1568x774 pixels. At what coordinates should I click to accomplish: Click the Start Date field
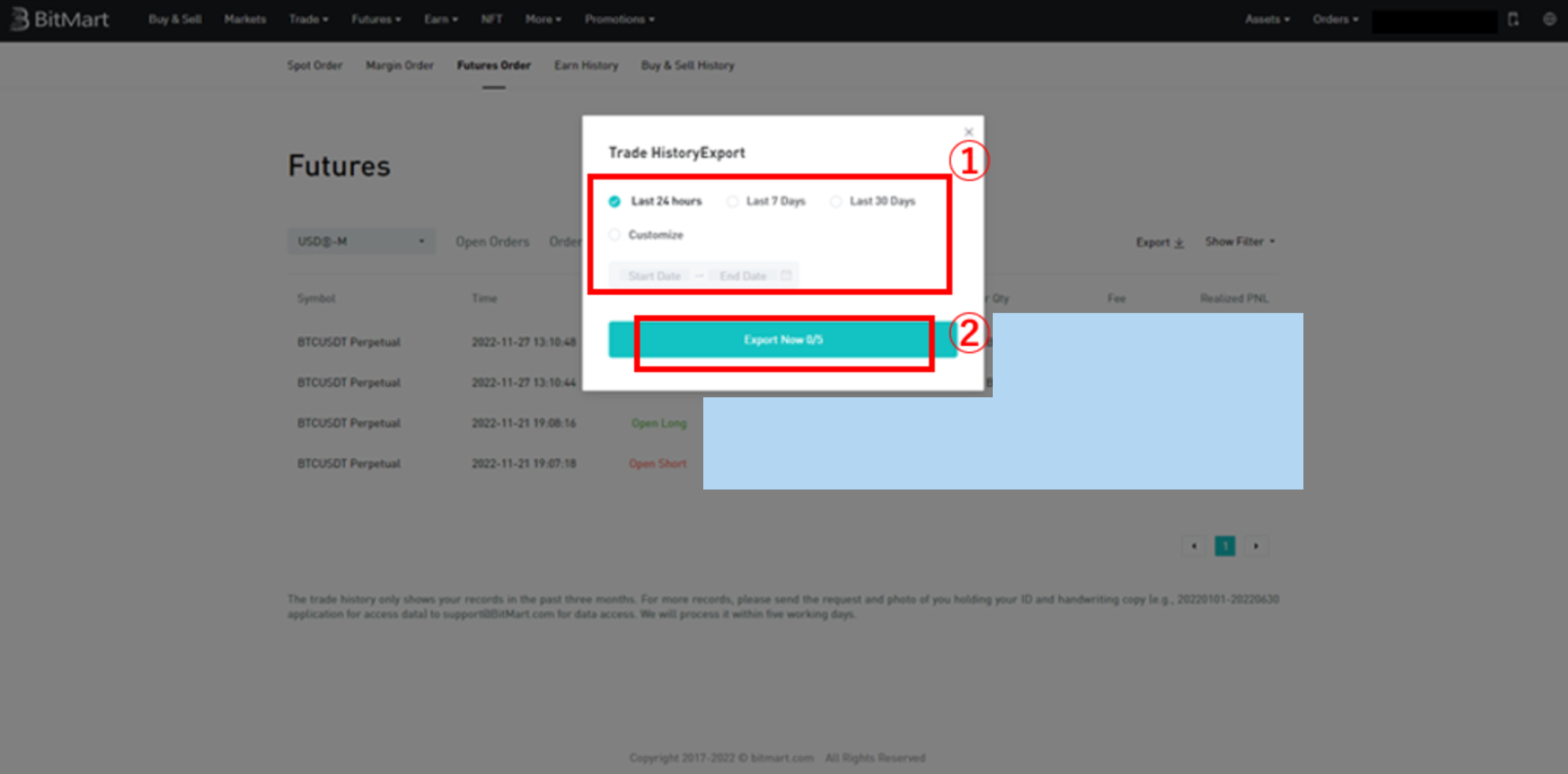654,275
